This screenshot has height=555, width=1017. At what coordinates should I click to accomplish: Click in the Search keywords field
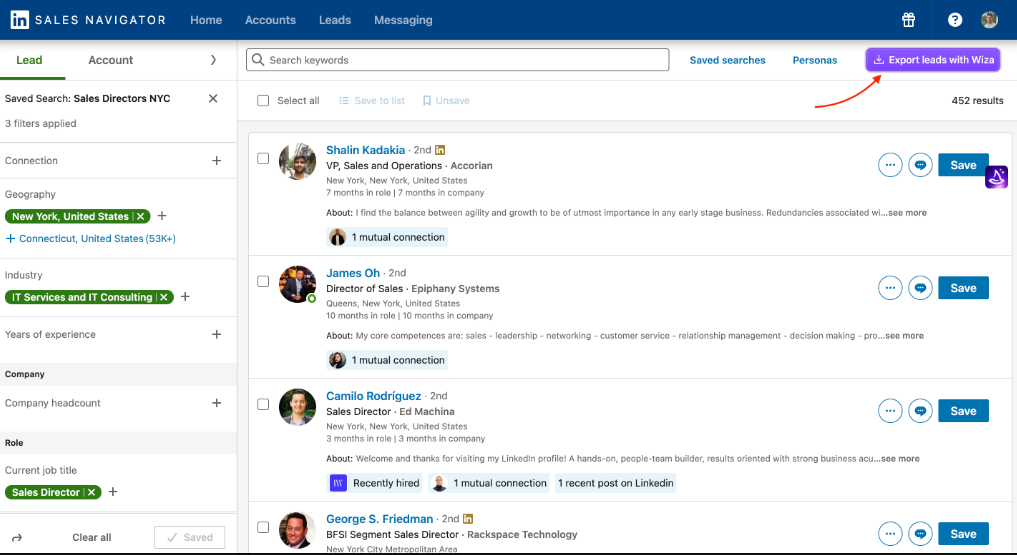click(457, 60)
